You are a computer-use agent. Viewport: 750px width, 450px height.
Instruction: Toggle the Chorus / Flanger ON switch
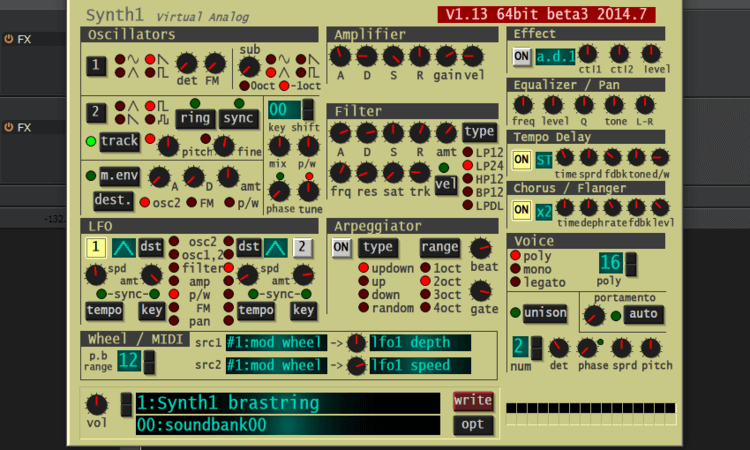click(x=521, y=210)
